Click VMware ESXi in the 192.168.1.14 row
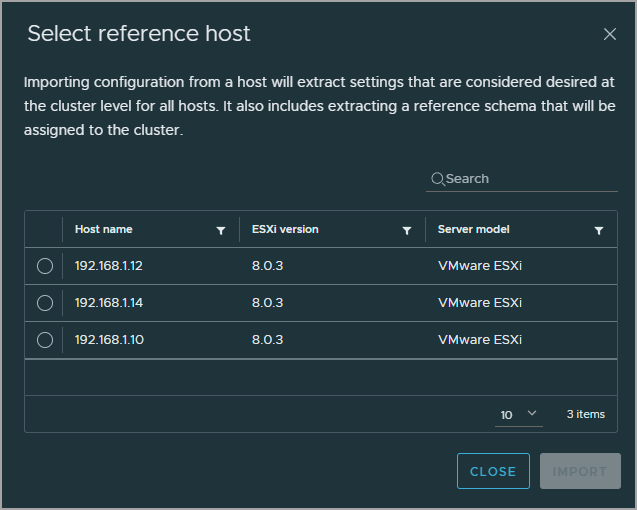 (480, 303)
